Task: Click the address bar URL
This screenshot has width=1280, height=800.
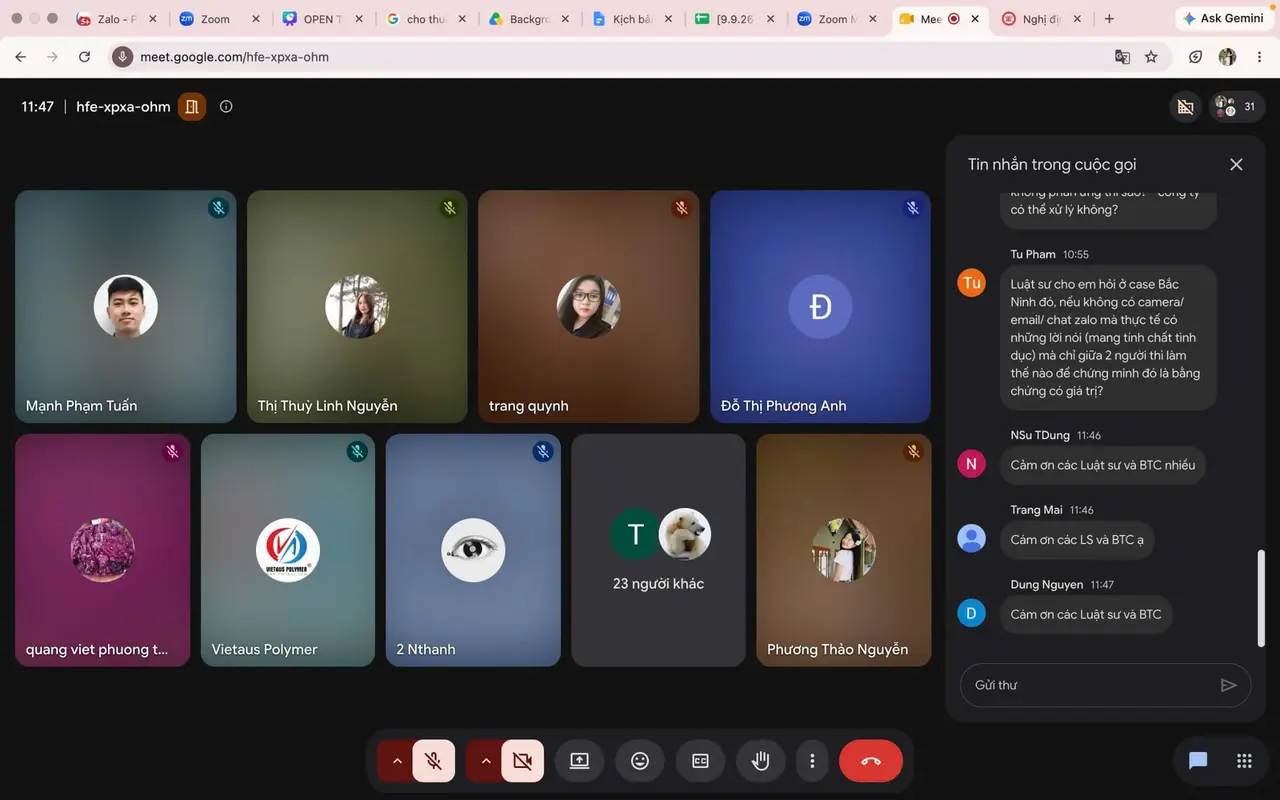Action: click(234, 57)
